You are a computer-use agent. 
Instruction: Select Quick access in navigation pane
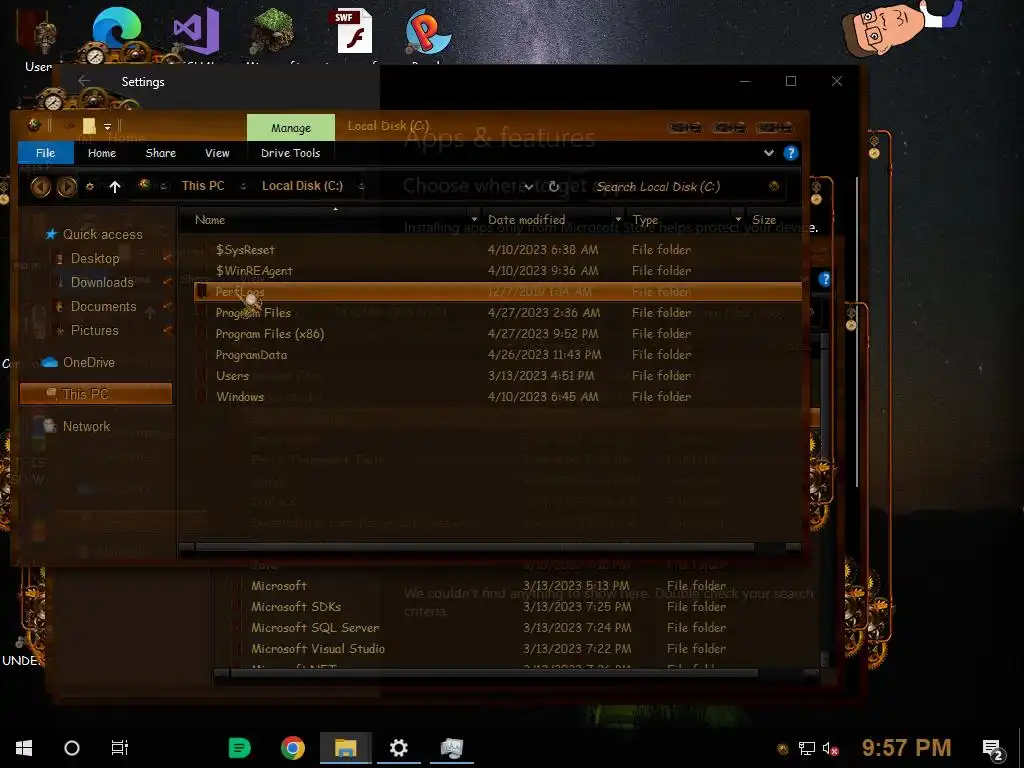point(102,234)
